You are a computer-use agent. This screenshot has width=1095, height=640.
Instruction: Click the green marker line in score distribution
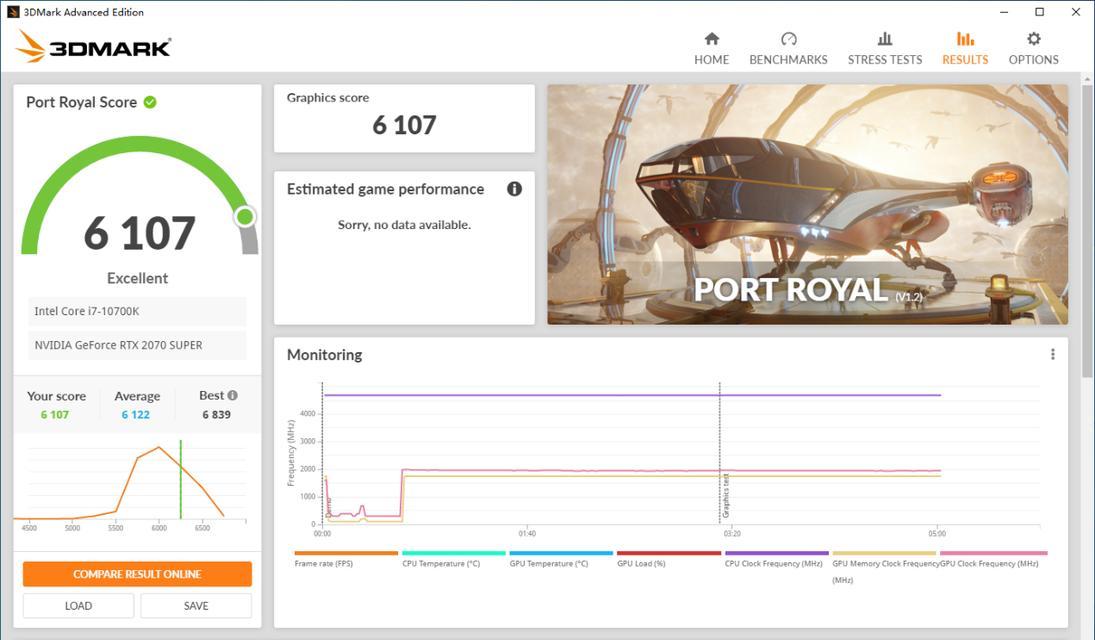(180, 479)
